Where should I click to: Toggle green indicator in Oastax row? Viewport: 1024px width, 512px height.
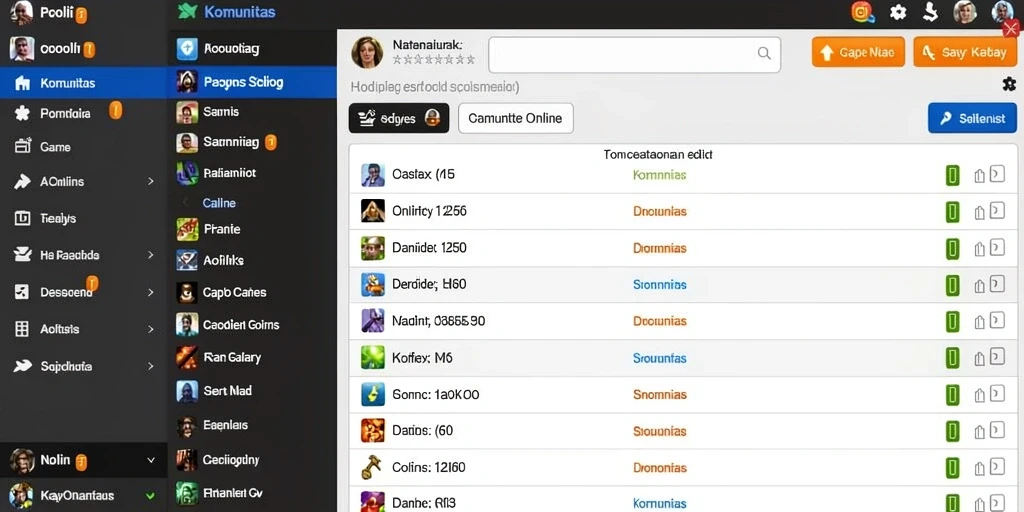click(953, 175)
